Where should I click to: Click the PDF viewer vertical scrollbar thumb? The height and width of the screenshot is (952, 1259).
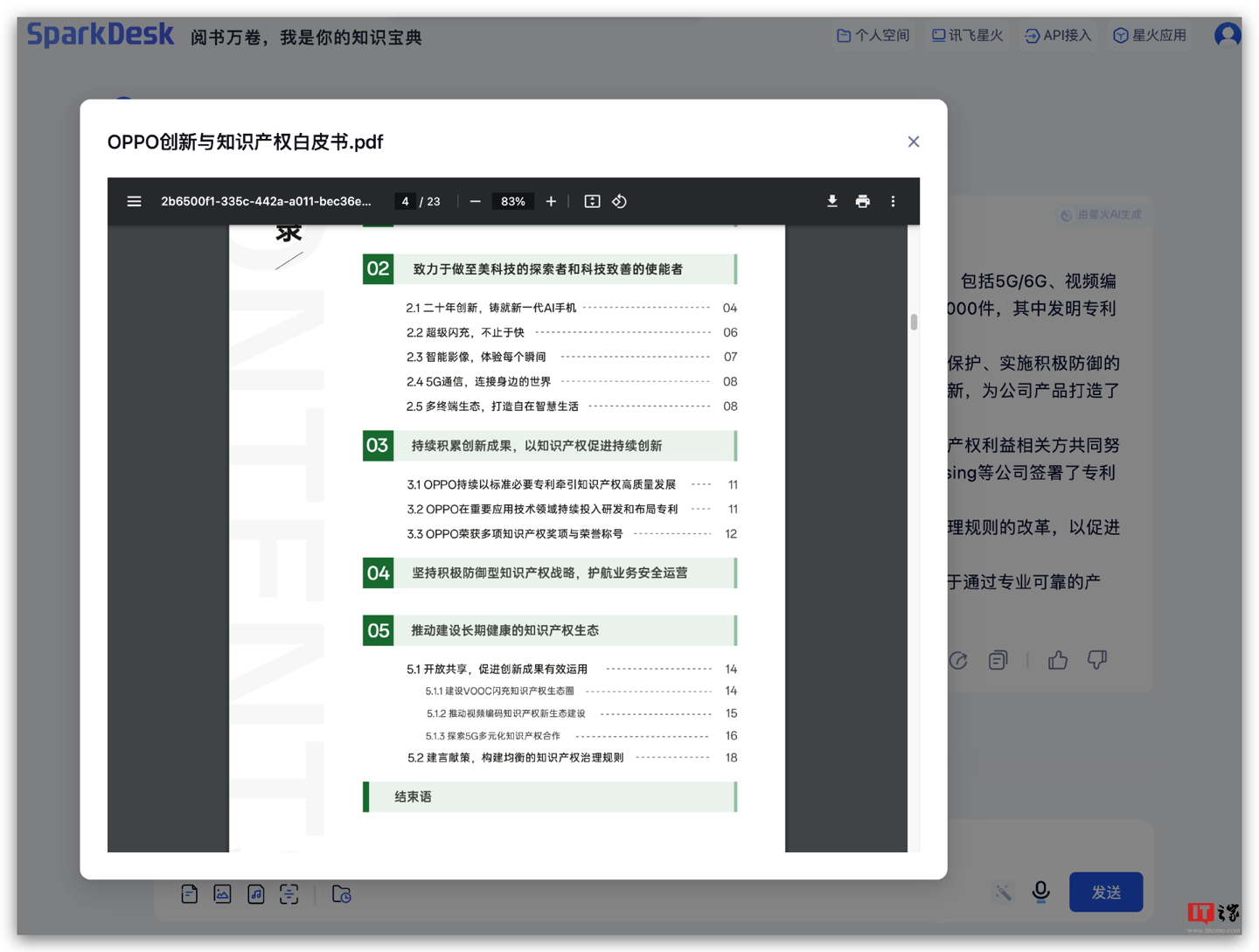coord(914,322)
